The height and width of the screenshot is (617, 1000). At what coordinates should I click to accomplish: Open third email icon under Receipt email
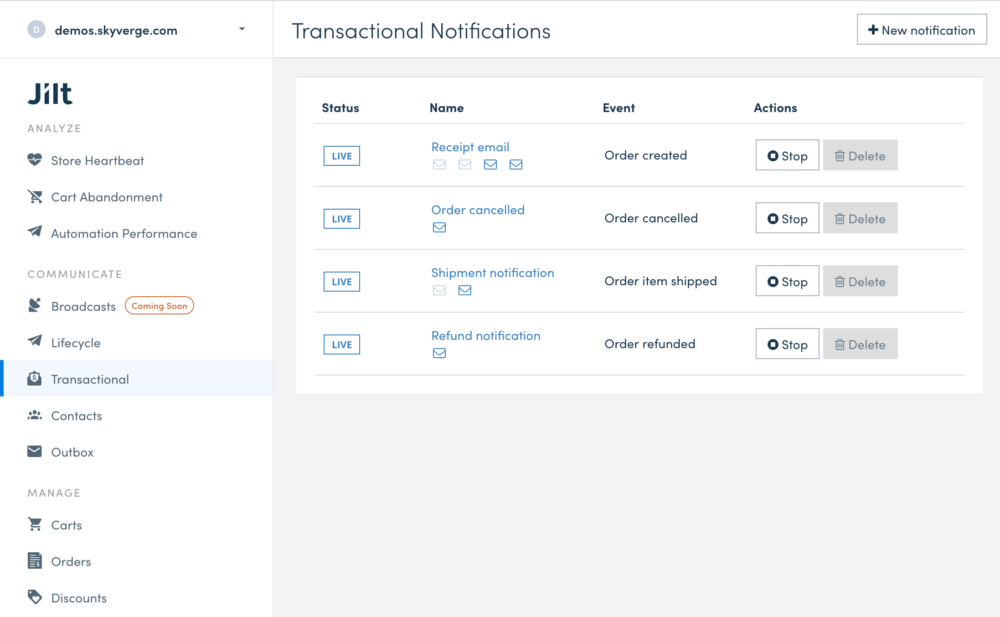point(490,165)
